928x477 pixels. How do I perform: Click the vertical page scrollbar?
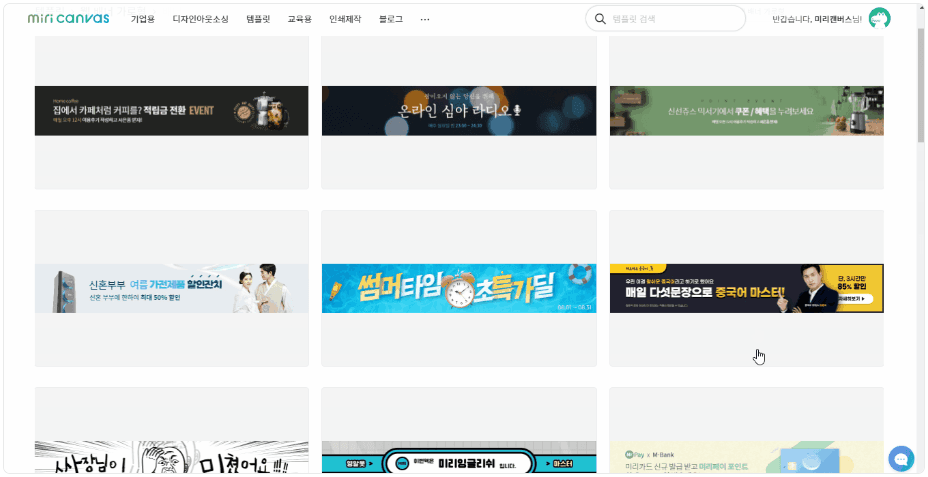coord(920,90)
